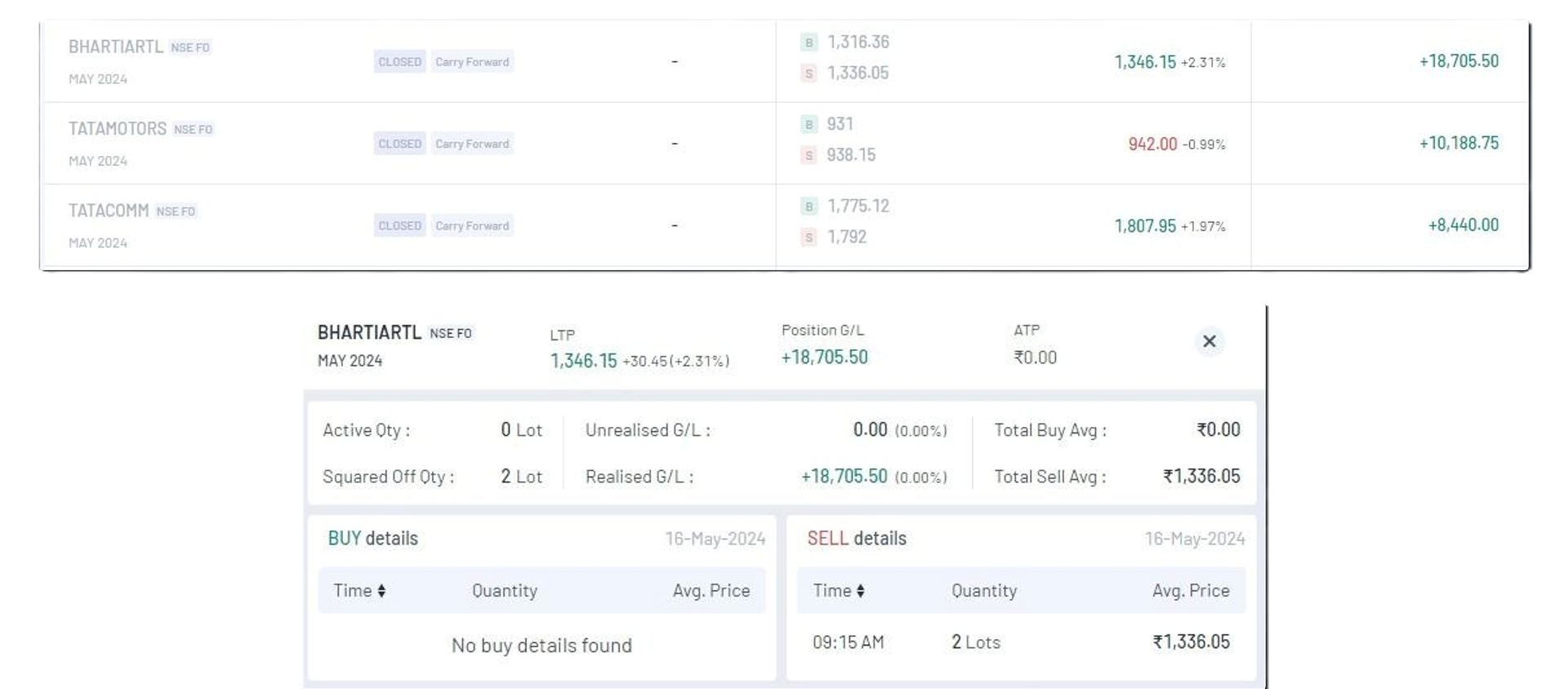
Task: Select BHARTIARTL profit value +18,705.50 in list
Action: pyautogui.click(x=1459, y=61)
